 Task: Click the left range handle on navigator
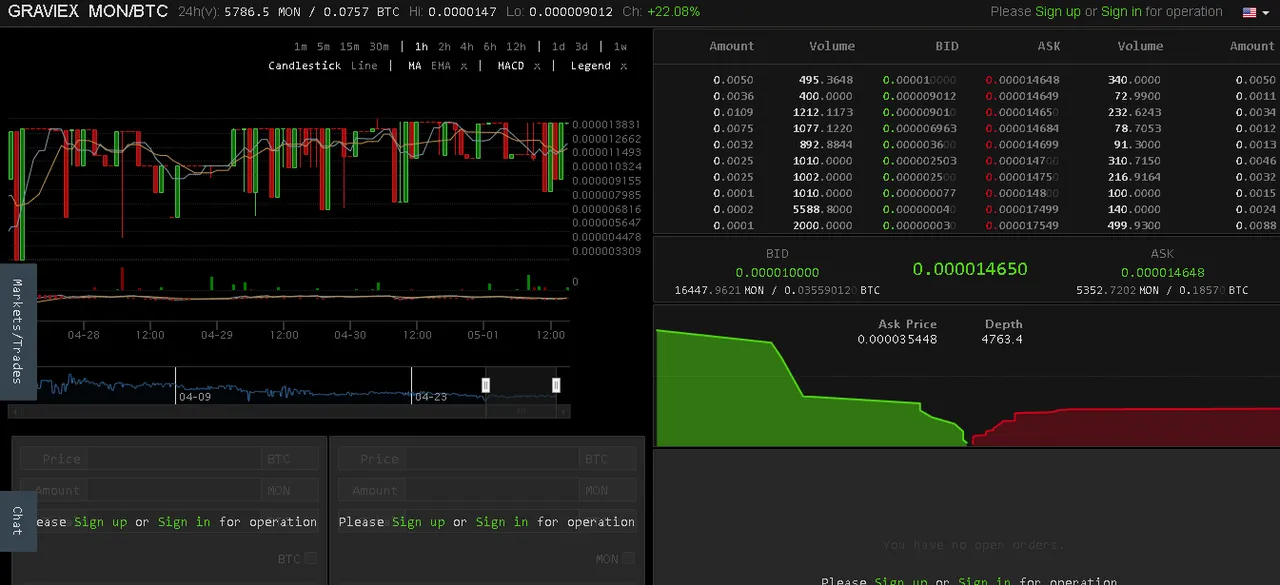point(486,385)
